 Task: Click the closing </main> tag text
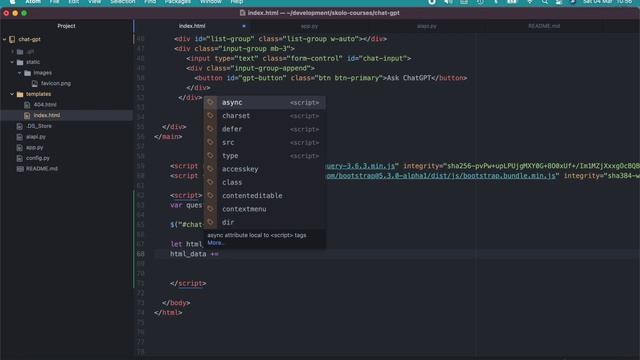(168, 137)
